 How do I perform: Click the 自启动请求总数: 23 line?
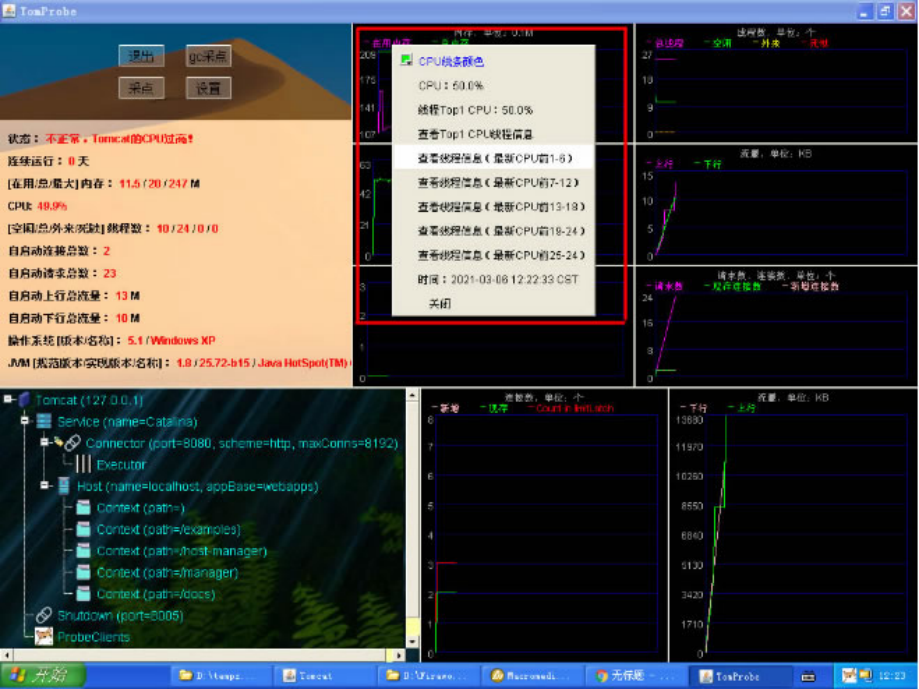click(x=62, y=273)
